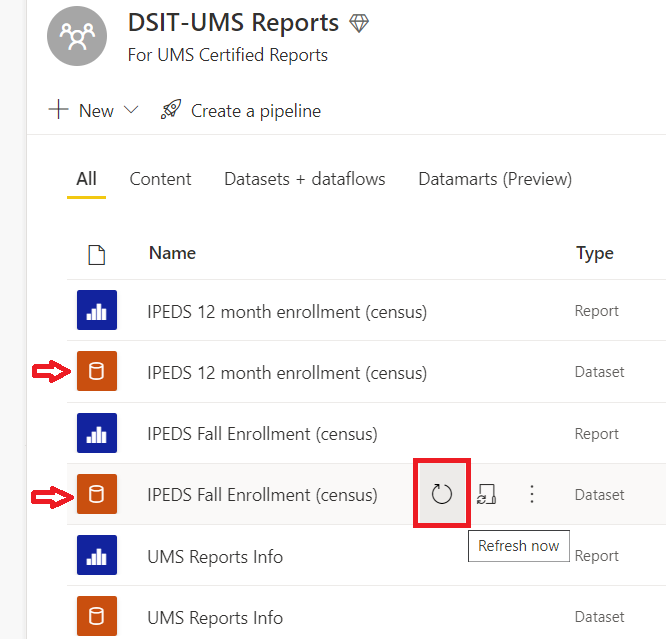Click the plus New button
666x639 pixels.
coord(81,110)
